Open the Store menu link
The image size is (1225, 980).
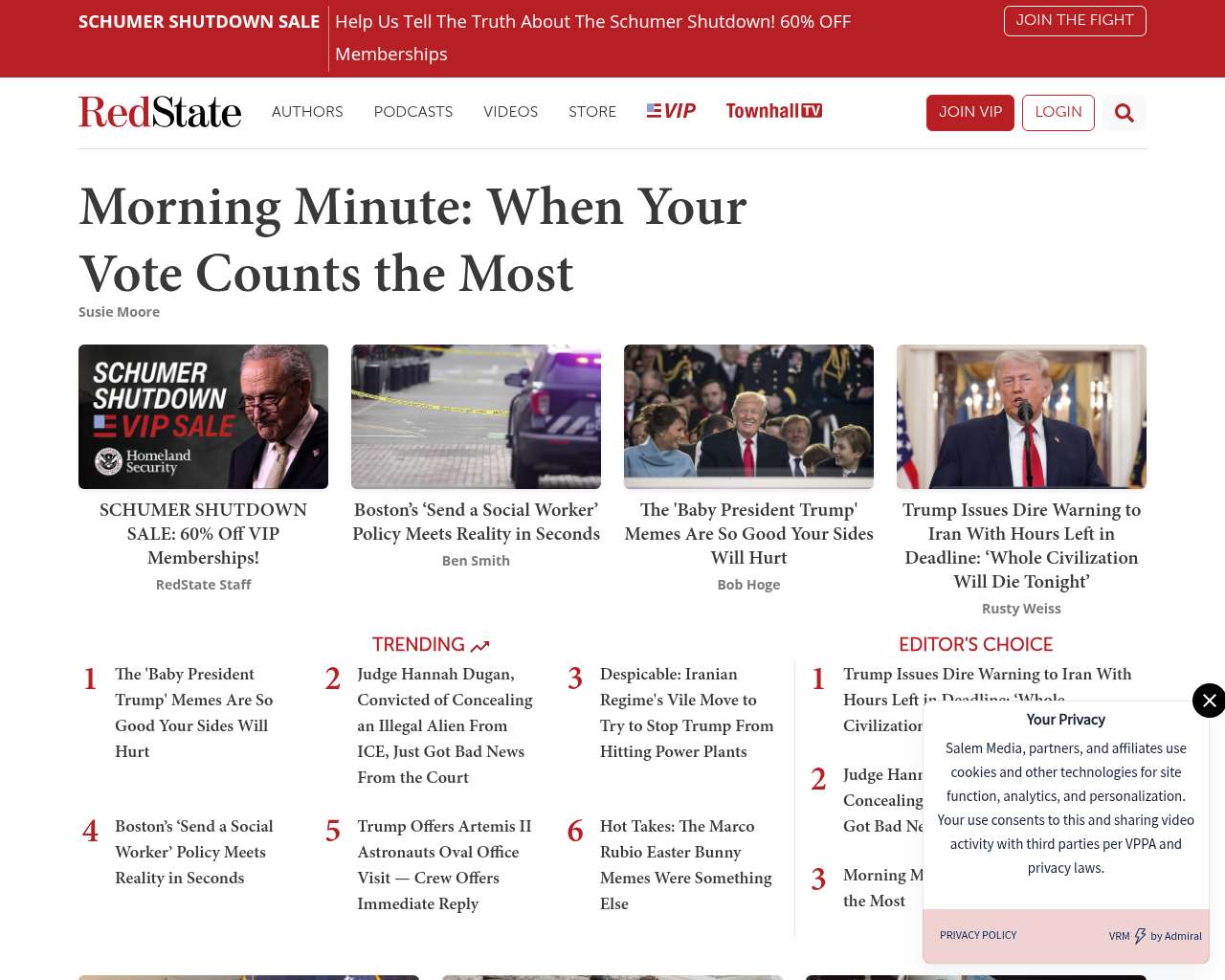tap(592, 112)
